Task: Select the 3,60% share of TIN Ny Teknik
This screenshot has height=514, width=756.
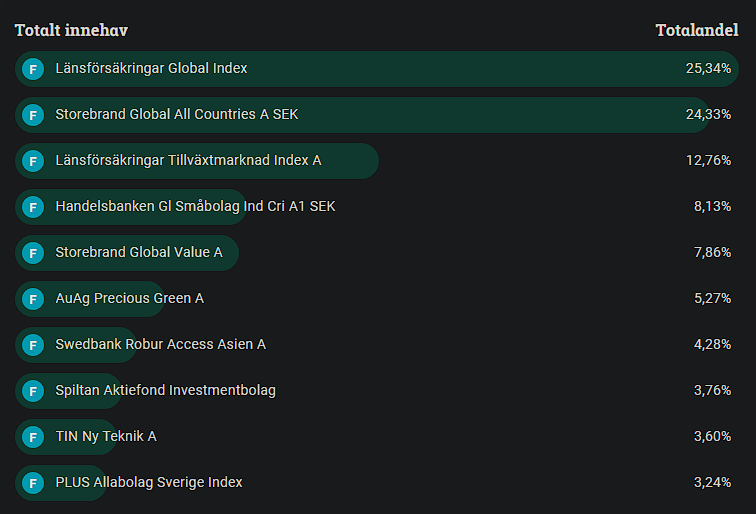Action: coord(712,436)
